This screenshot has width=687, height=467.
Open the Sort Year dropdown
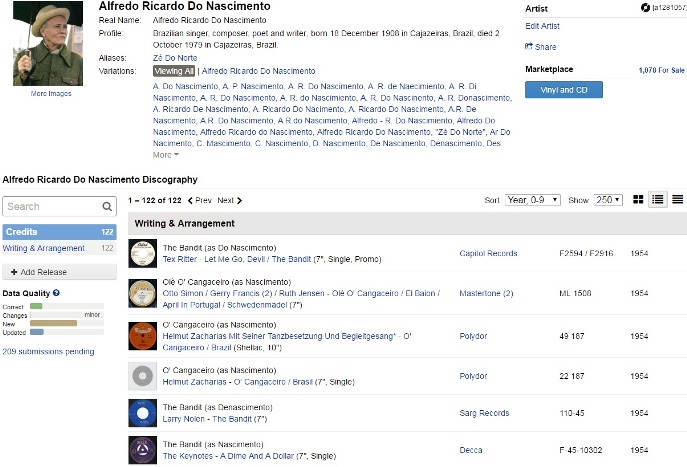(x=532, y=200)
